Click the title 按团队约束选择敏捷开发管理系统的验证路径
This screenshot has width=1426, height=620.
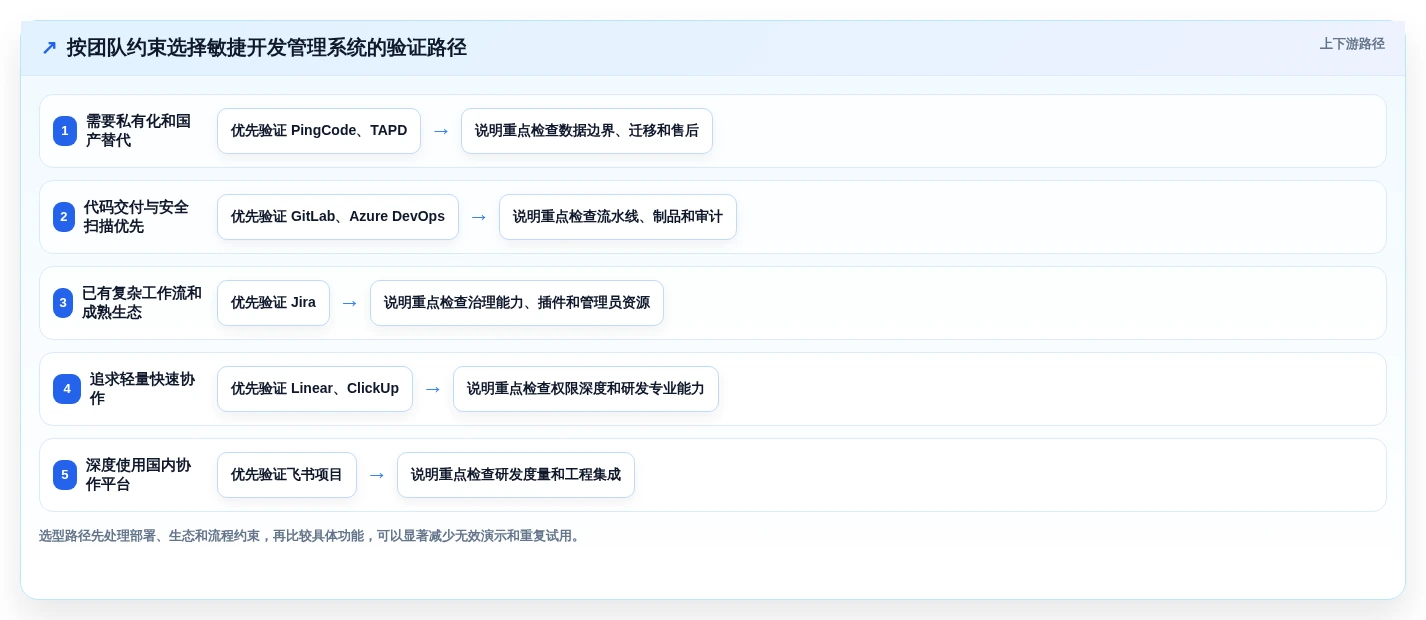267,47
